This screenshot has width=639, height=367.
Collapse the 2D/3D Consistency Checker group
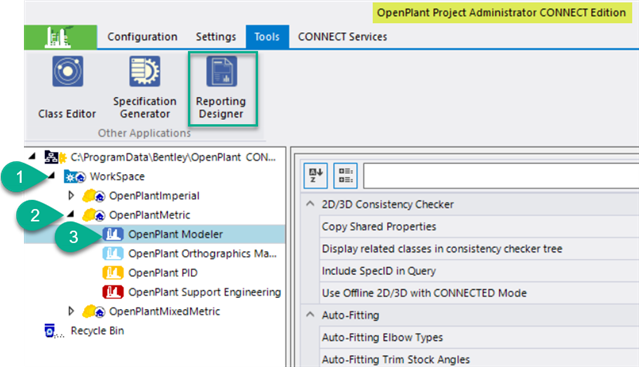click(x=310, y=204)
